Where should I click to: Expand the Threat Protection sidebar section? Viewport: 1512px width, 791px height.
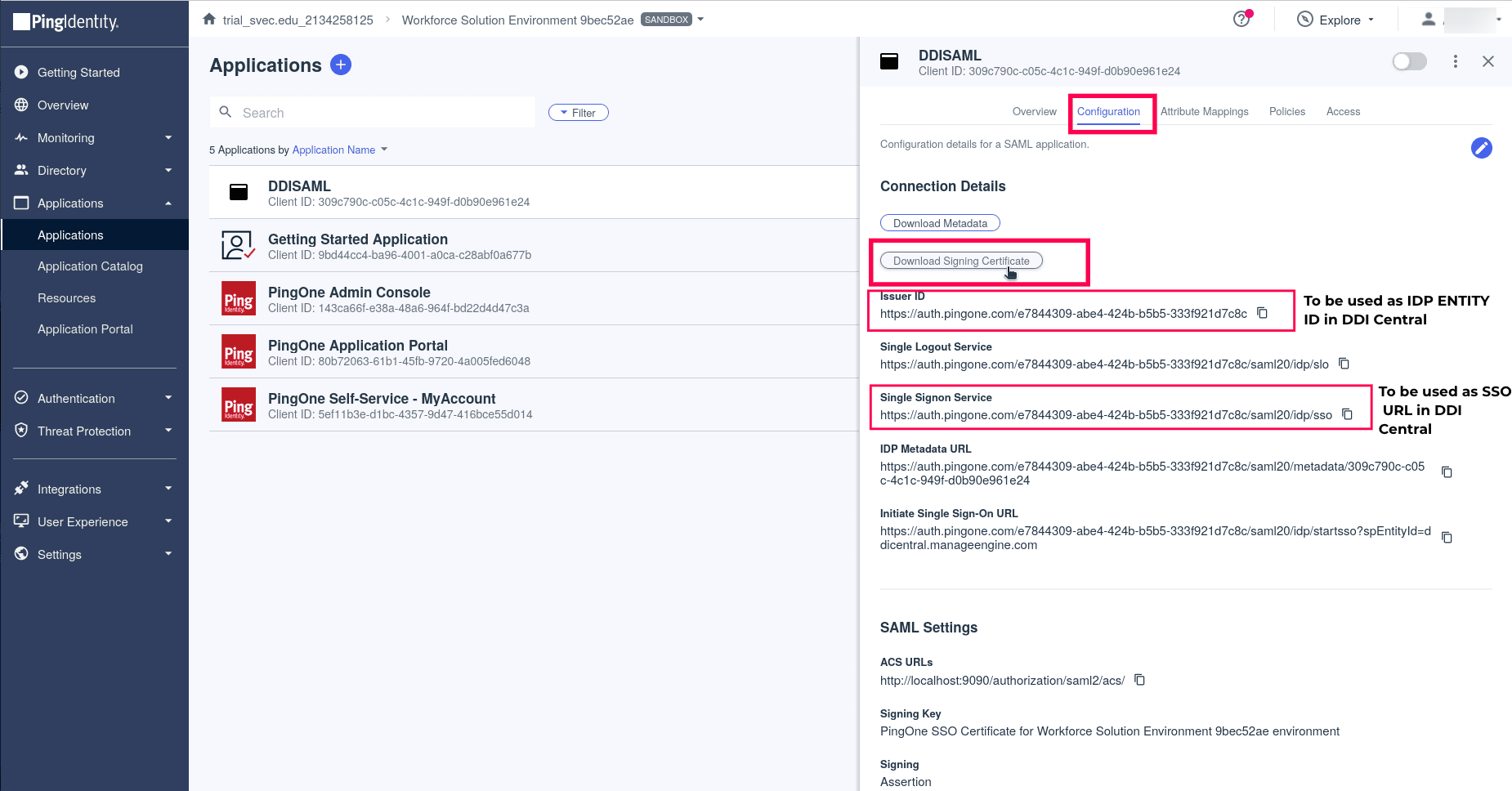point(168,431)
